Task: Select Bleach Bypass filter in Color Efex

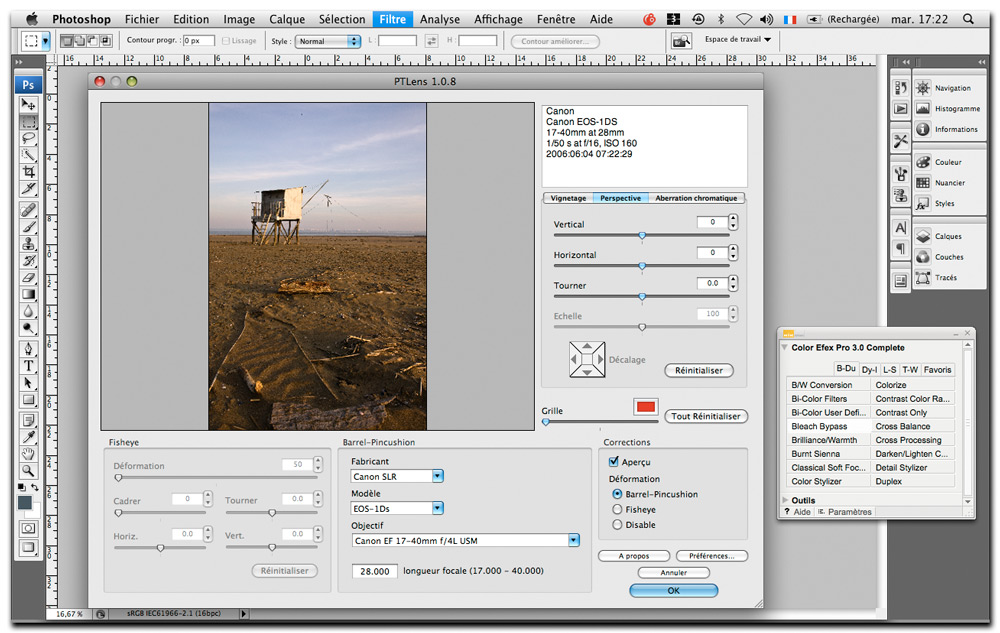Action: tap(828, 426)
